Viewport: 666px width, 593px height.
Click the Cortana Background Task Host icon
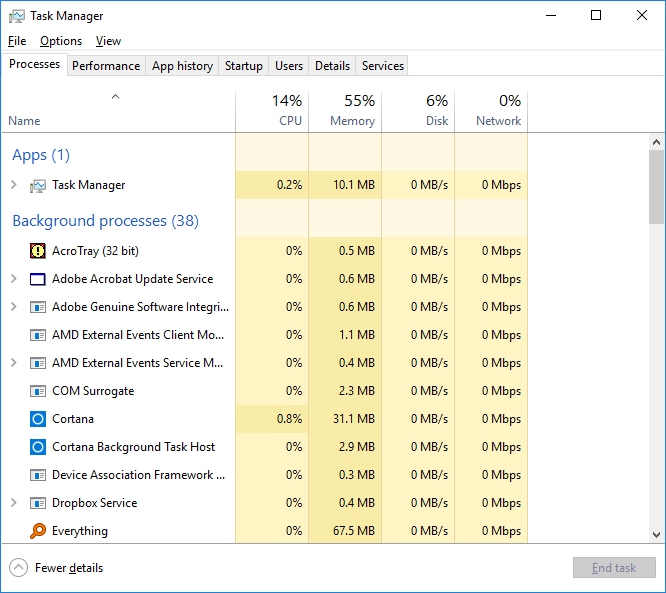(38, 447)
